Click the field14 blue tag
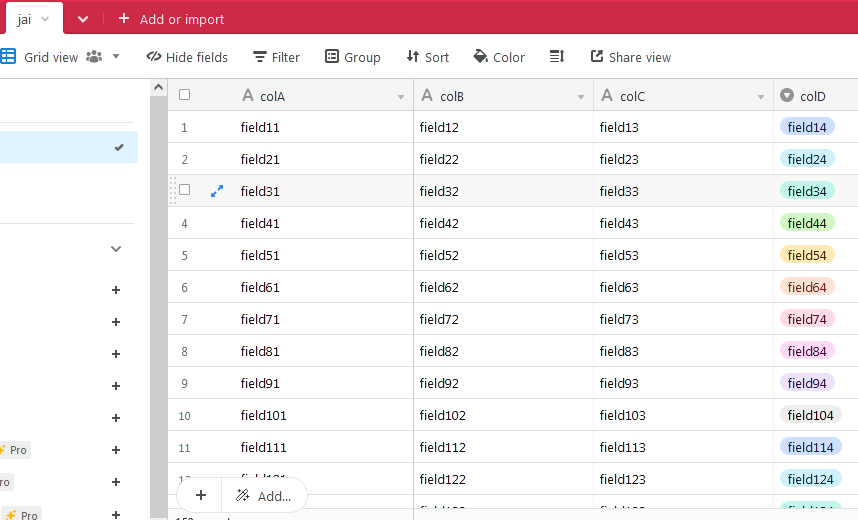The image size is (858, 520). tap(807, 127)
